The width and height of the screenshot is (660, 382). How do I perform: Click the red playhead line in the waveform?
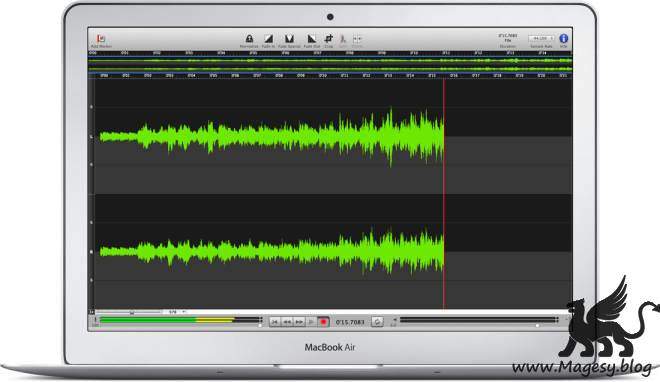(444, 194)
